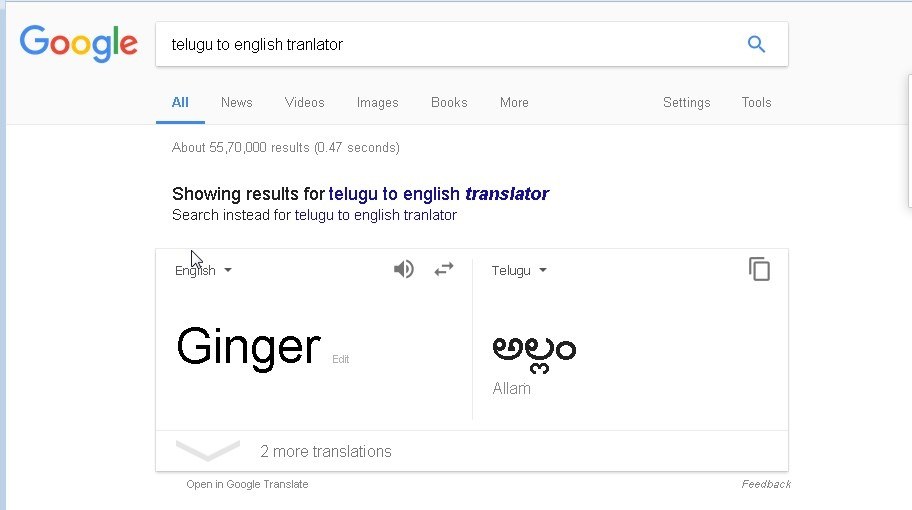Copy the translation with the copy icon
Screen dimensions: 912x510
tap(760, 269)
